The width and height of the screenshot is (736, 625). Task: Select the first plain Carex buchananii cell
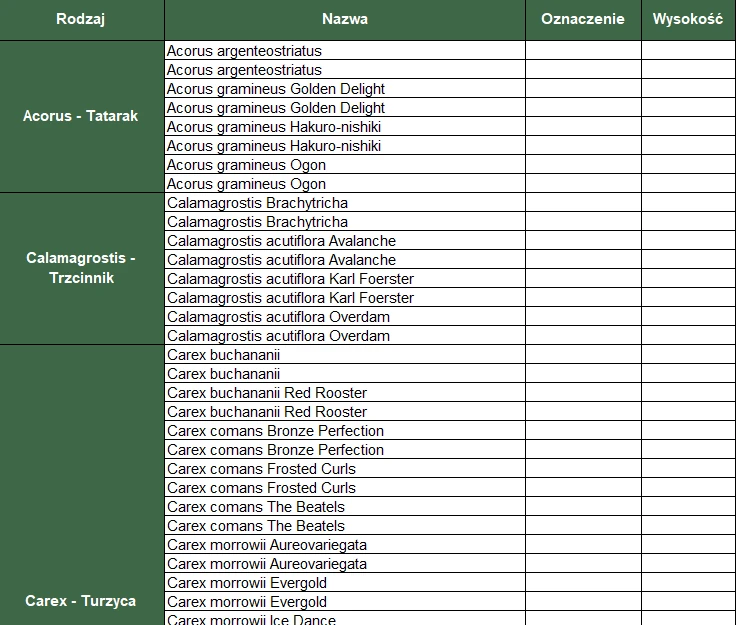(345, 354)
